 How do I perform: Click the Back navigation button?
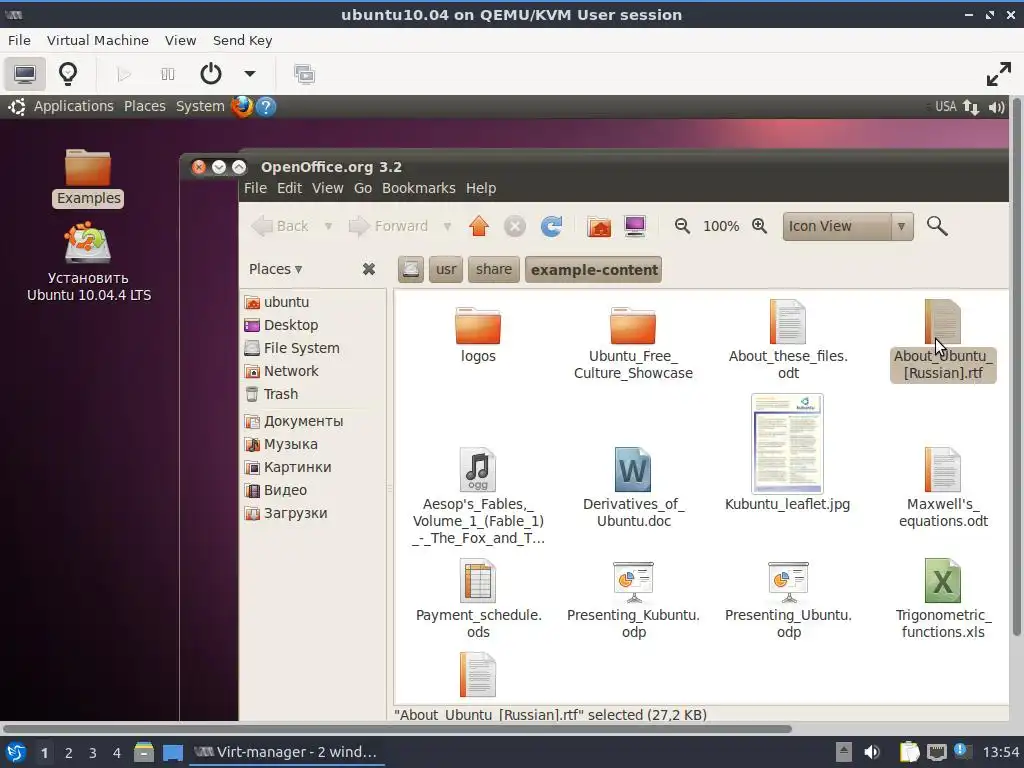click(x=281, y=226)
